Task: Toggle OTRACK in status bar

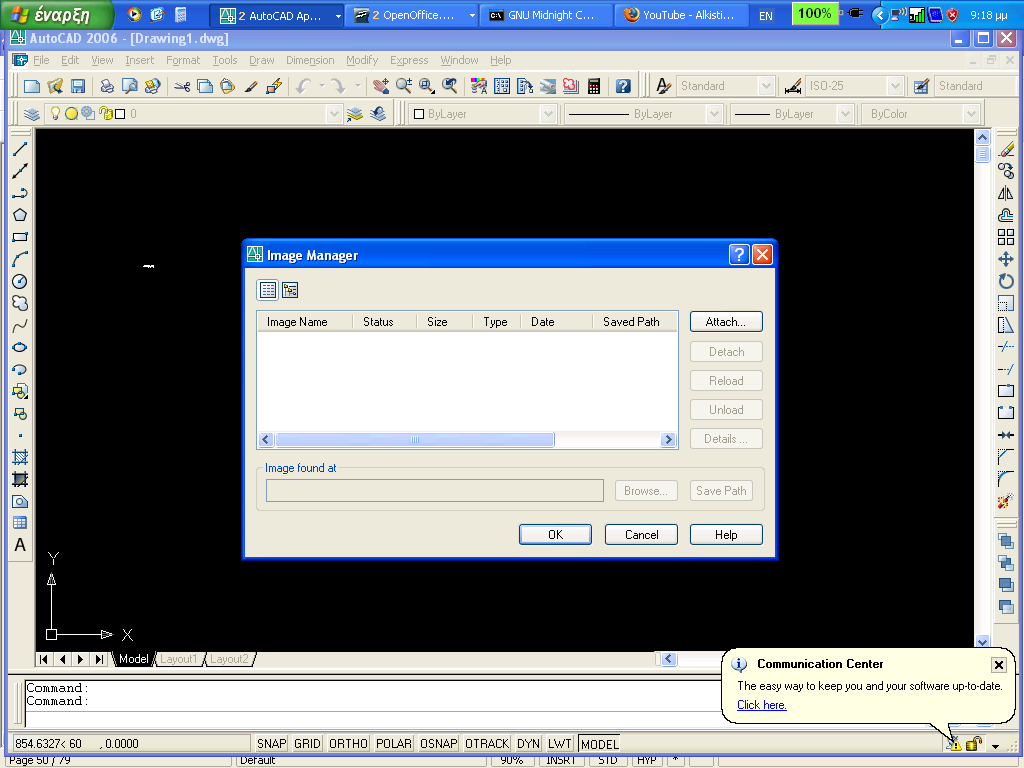Action: [x=487, y=743]
